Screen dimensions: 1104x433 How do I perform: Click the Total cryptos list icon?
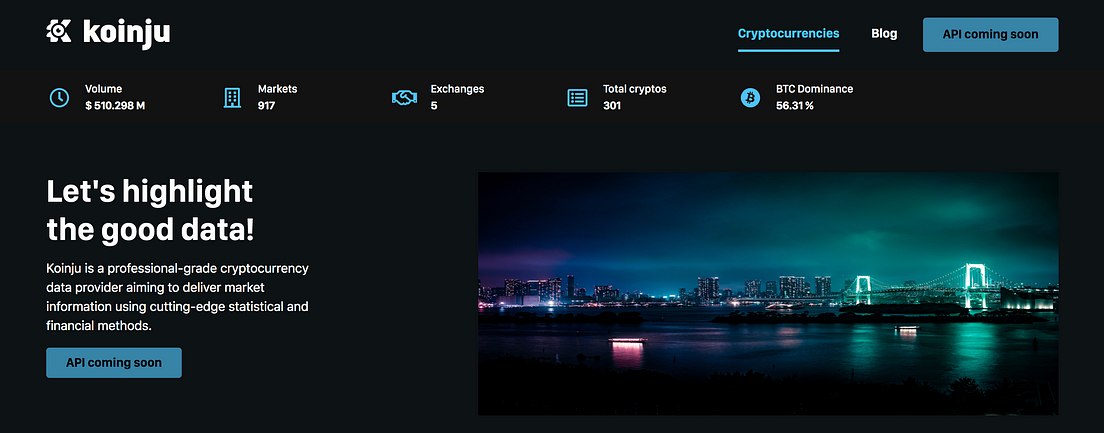point(577,98)
